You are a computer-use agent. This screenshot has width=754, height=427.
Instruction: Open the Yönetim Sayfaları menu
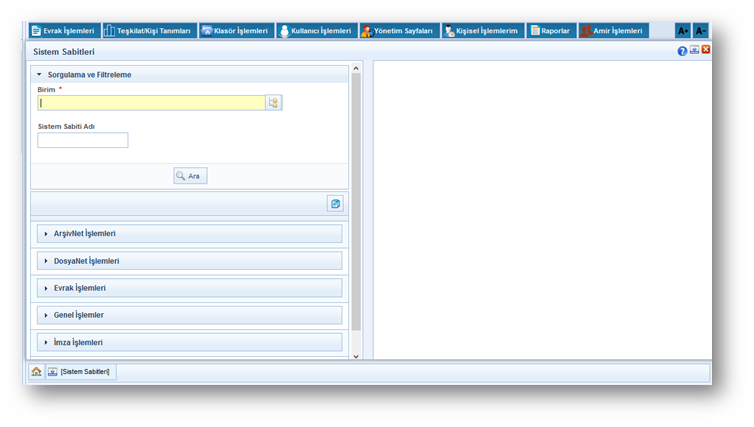pyautogui.click(x=398, y=31)
